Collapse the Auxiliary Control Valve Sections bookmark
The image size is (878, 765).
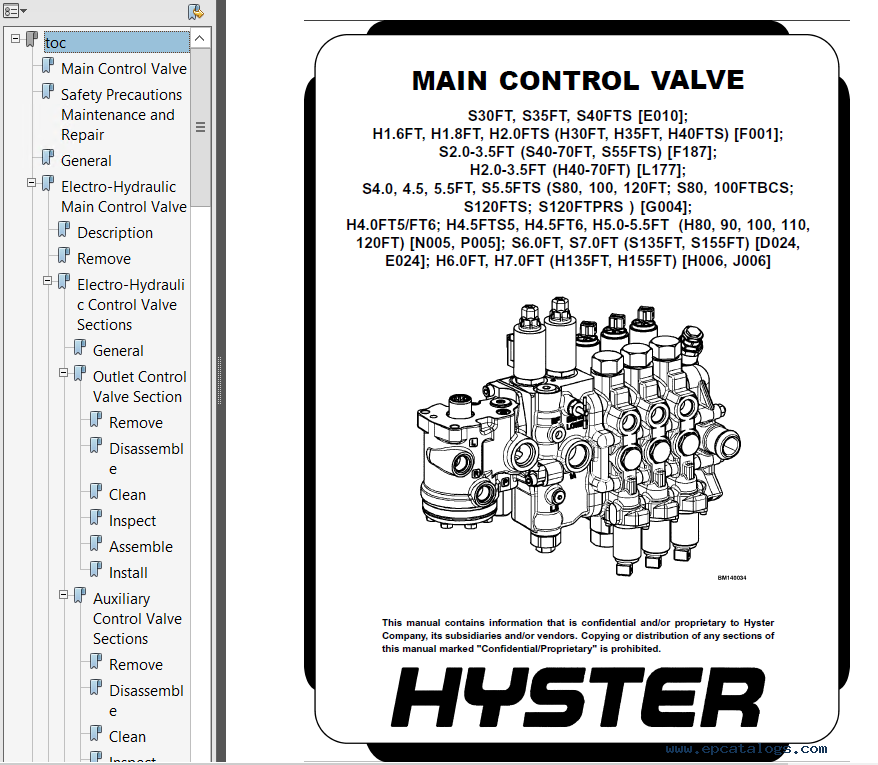tap(63, 595)
